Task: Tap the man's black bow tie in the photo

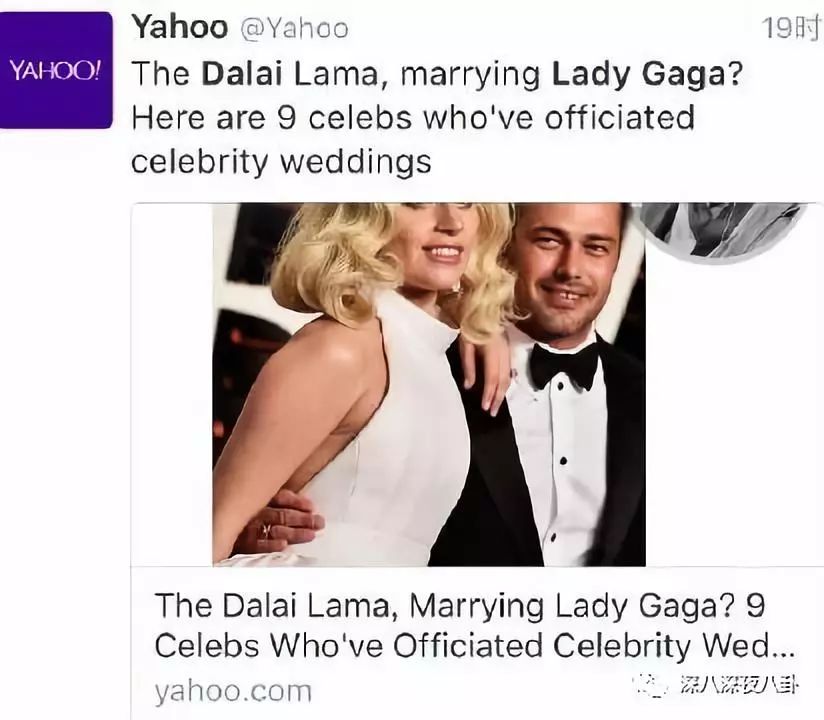Action: click(x=563, y=364)
